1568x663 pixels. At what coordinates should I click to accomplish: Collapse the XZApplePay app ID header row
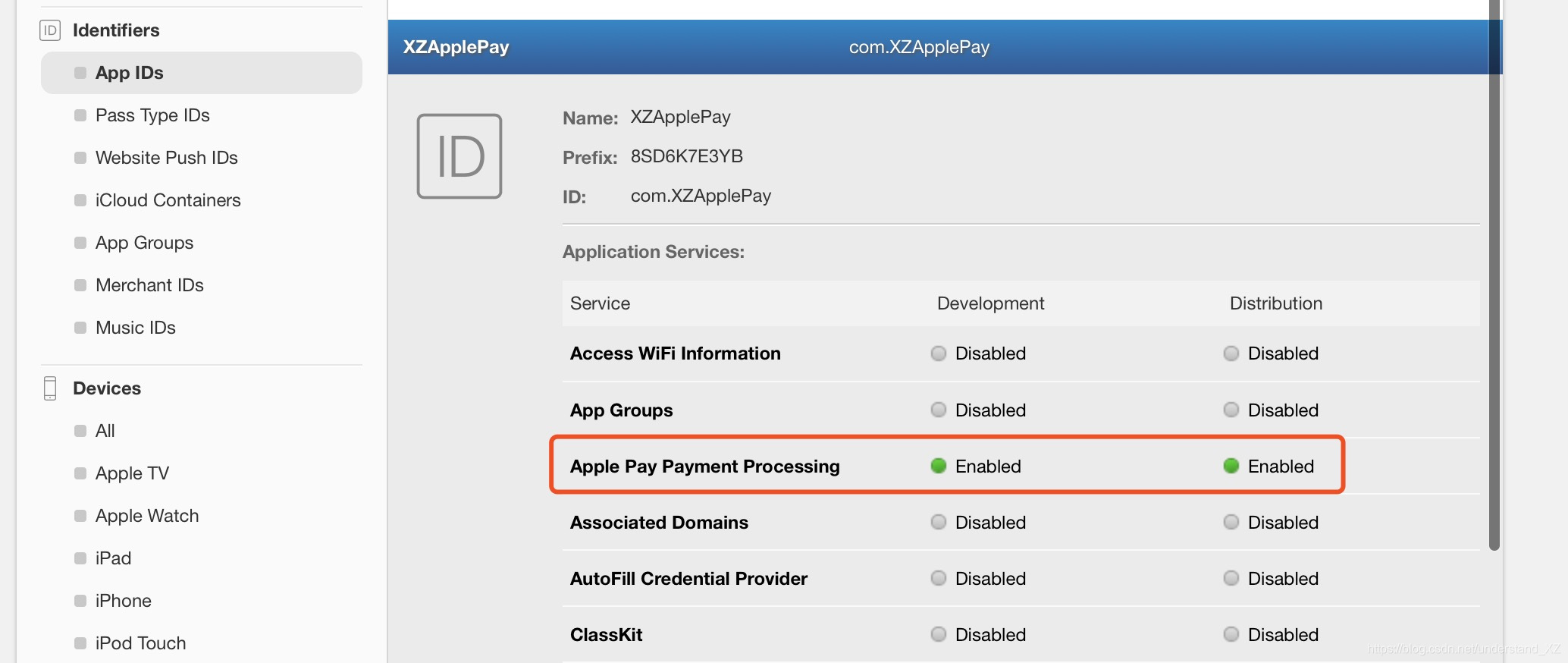(945, 47)
